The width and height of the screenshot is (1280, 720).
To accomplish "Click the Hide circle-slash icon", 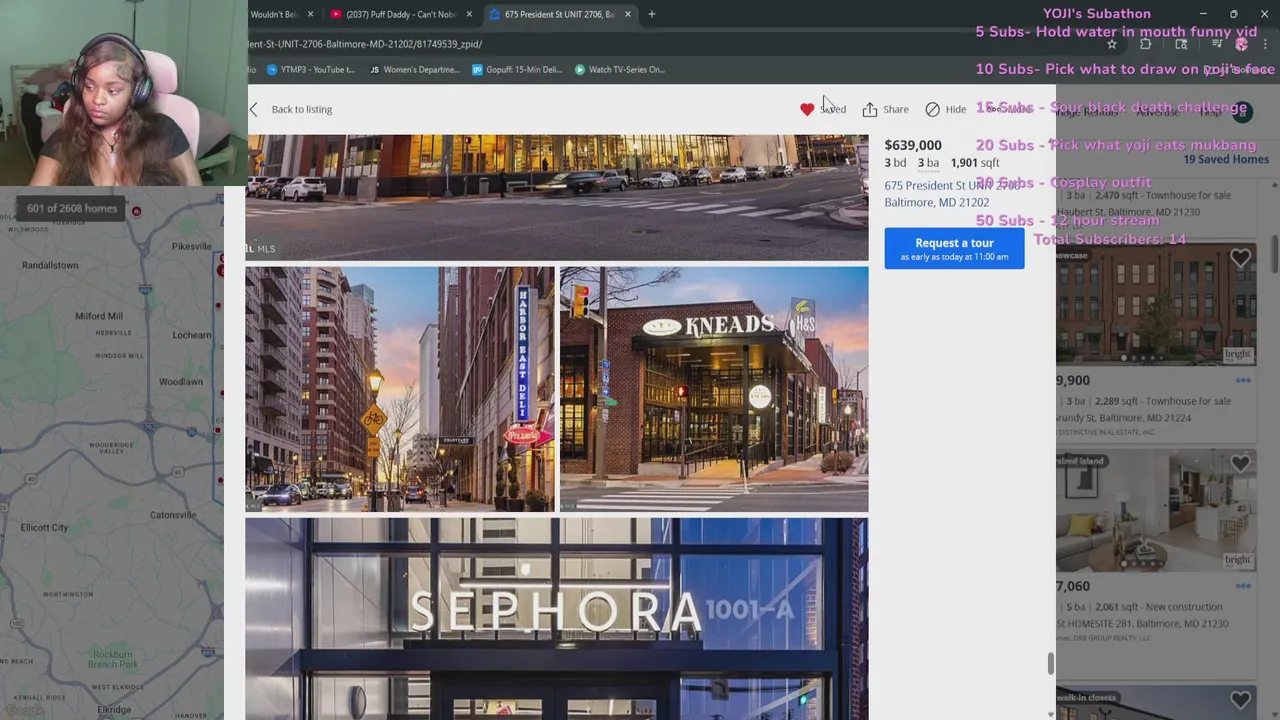I will tap(932, 109).
